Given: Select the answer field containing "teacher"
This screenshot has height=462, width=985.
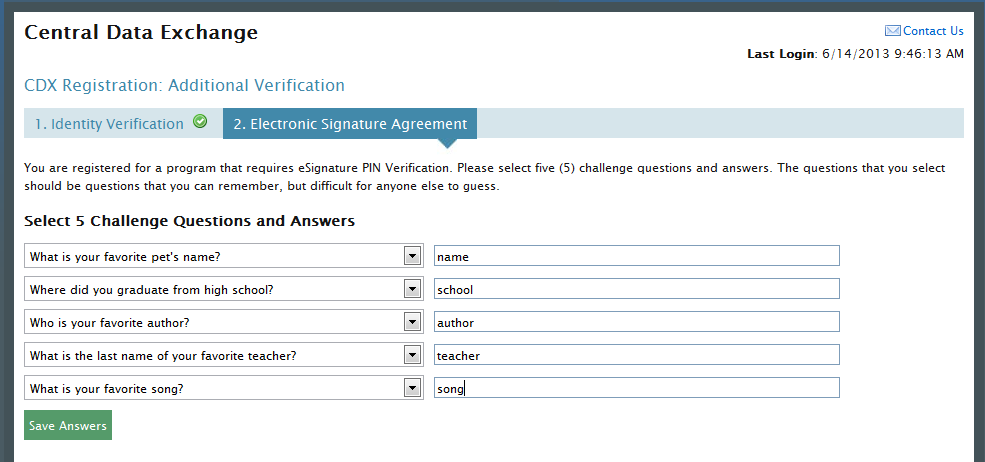Looking at the screenshot, I should tap(636, 355).
